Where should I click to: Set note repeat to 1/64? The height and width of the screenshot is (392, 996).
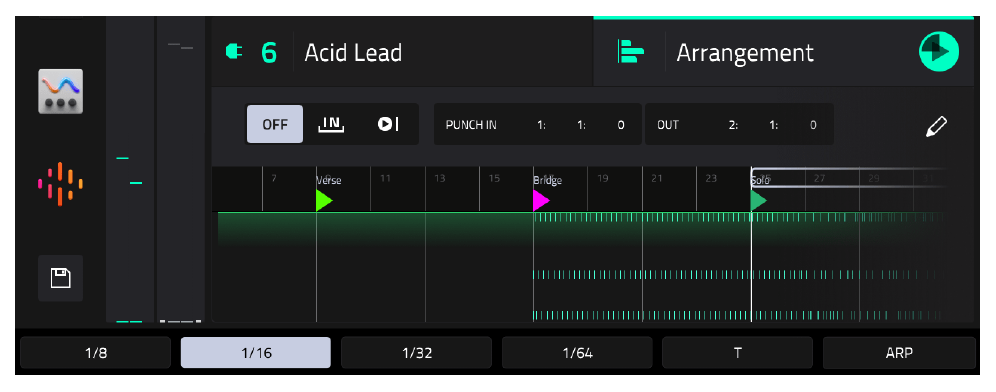577,353
